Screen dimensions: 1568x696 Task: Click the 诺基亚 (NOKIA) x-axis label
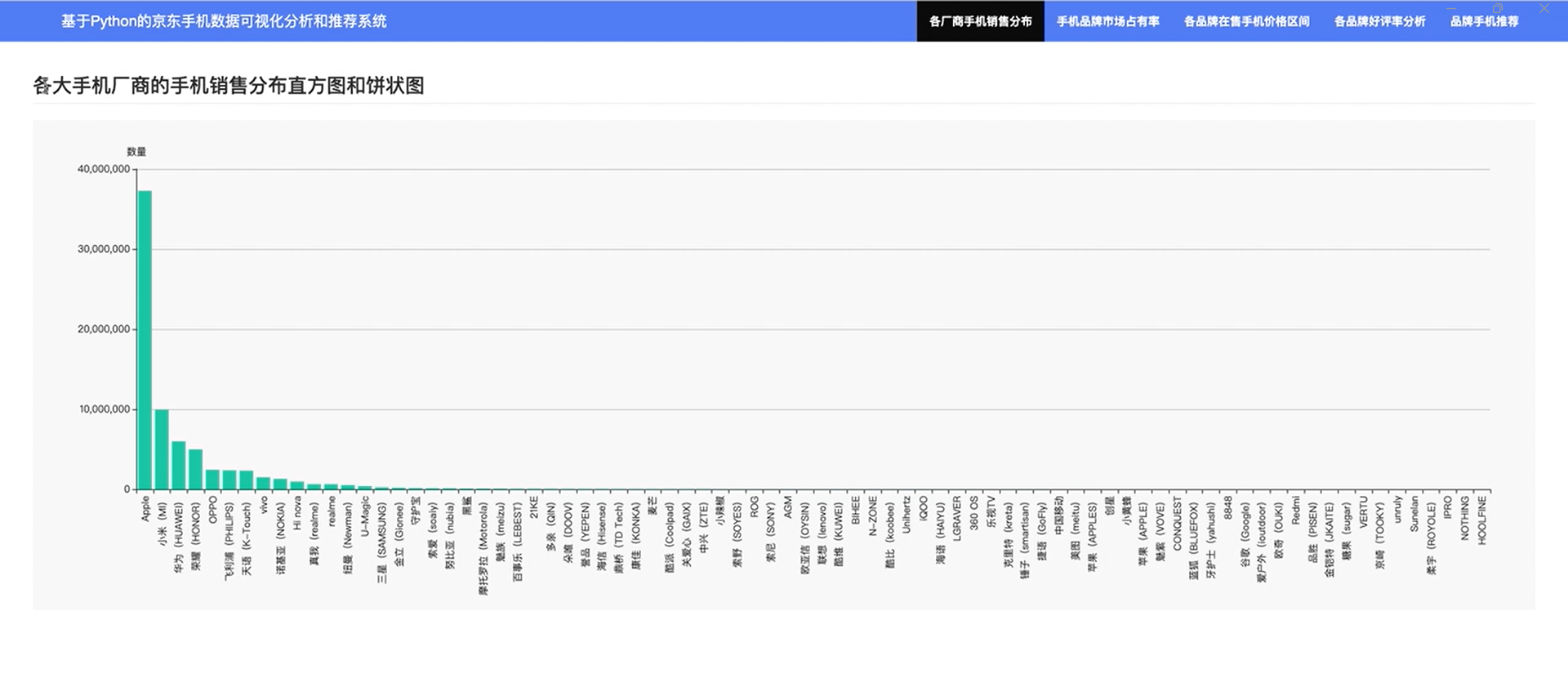(x=280, y=538)
